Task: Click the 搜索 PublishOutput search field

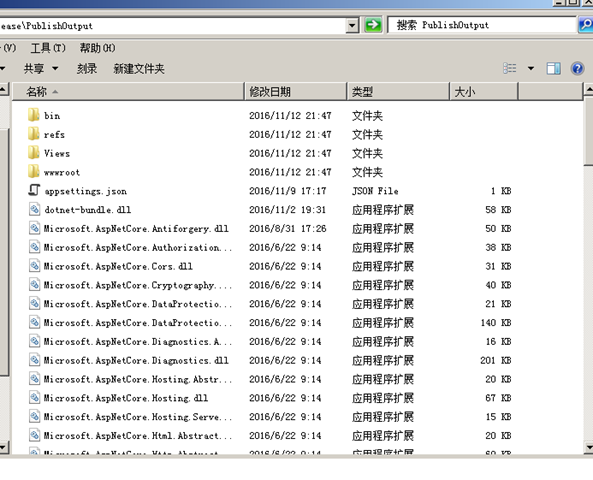Action: pos(481,25)
